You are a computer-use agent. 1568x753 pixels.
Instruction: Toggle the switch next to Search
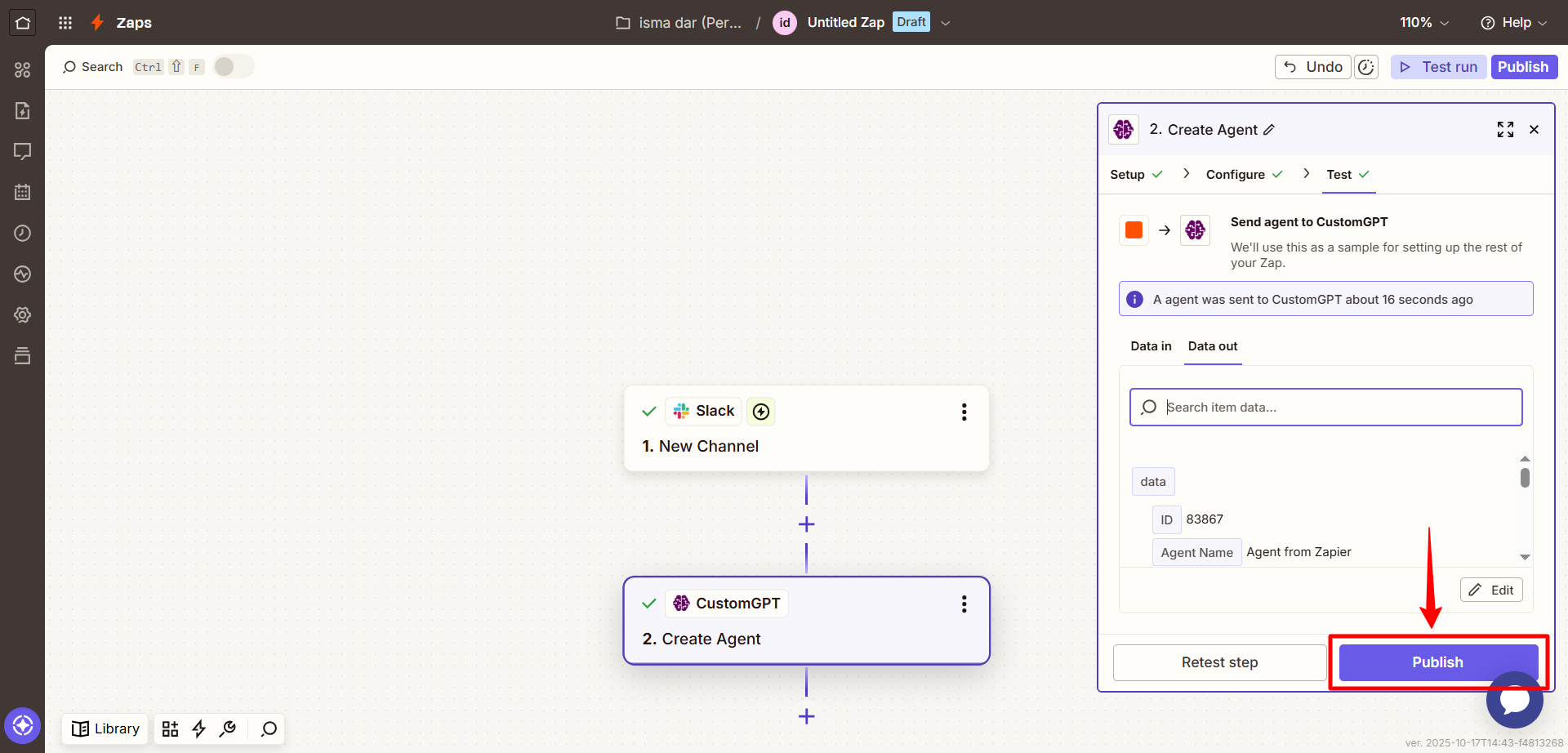click(x=234, y=67)
